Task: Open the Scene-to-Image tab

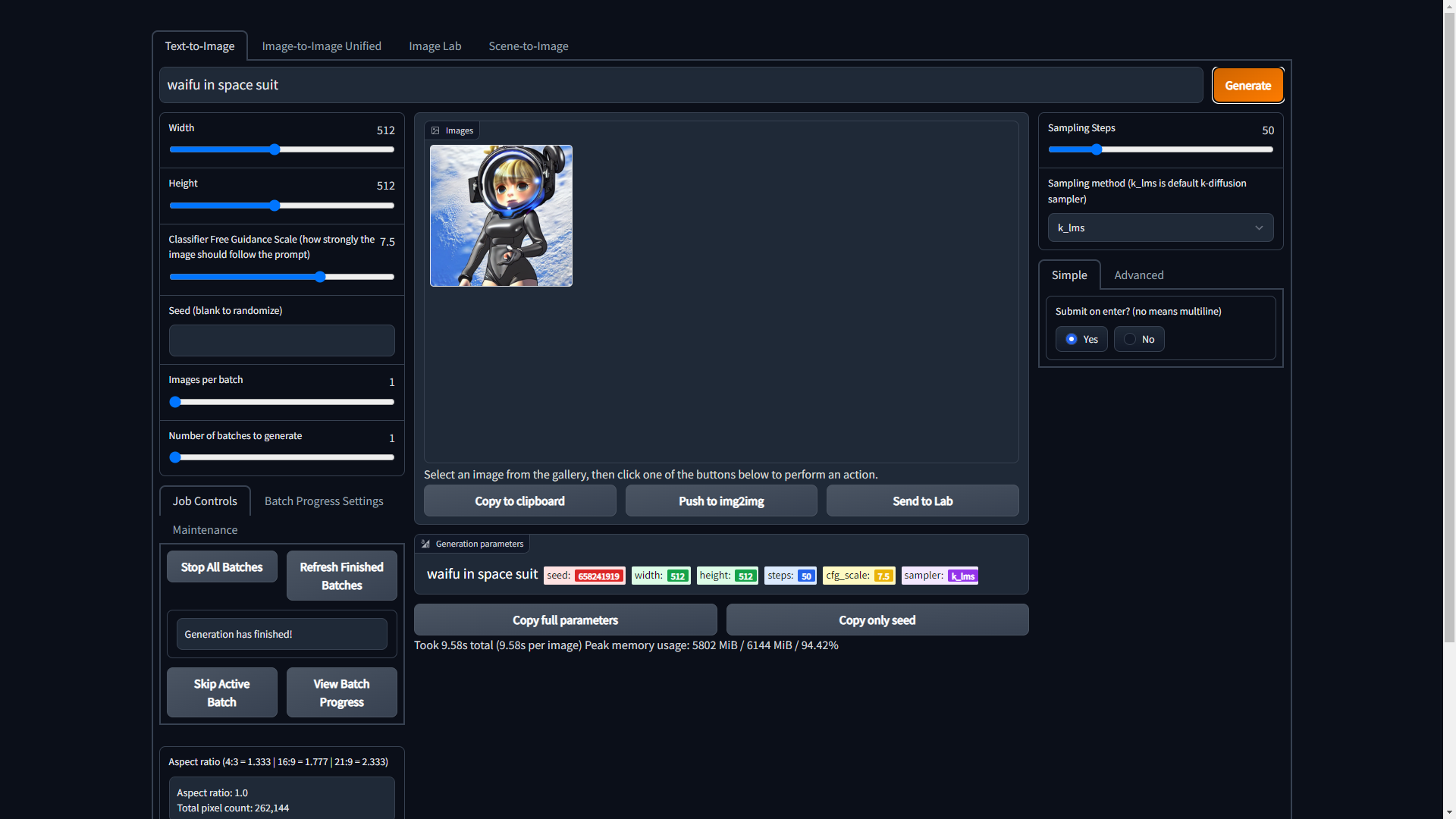Action: click(528, 46)
